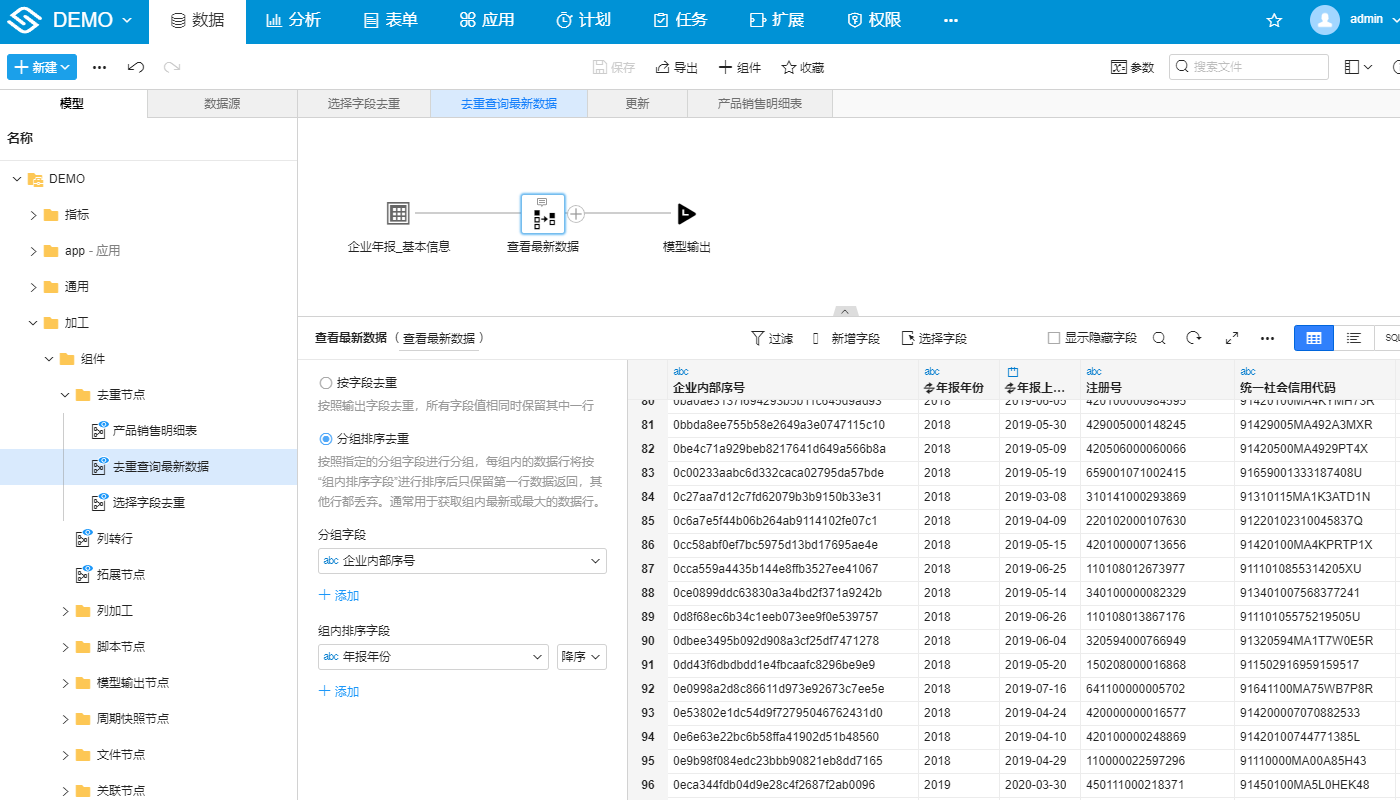1400x800 pixels.
Task: Click the search icon in data toolbar
Action: pyautogui.click(x=1159, y=338)
